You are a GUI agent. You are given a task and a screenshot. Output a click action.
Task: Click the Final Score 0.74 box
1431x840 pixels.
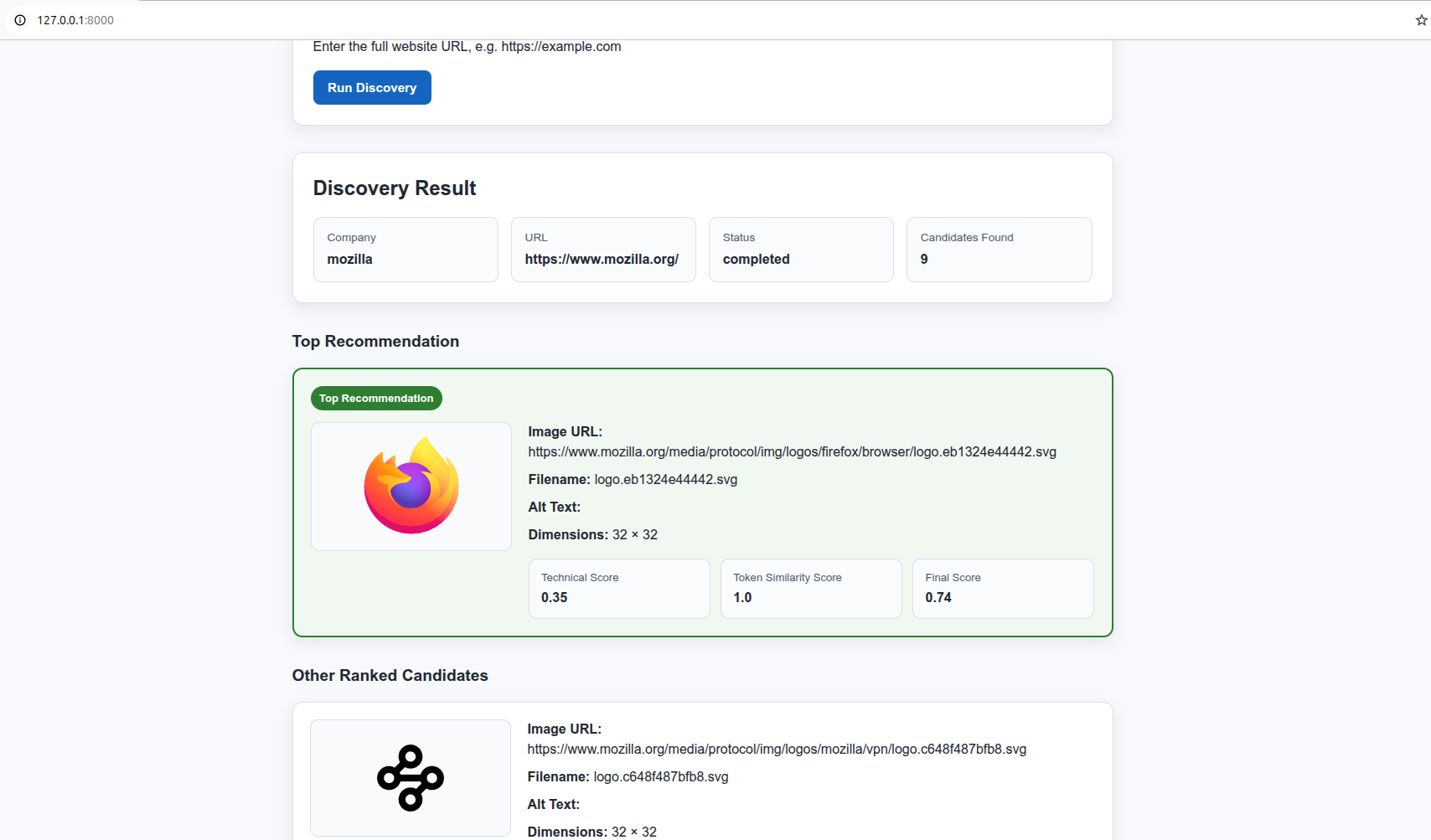point(1003,589)
